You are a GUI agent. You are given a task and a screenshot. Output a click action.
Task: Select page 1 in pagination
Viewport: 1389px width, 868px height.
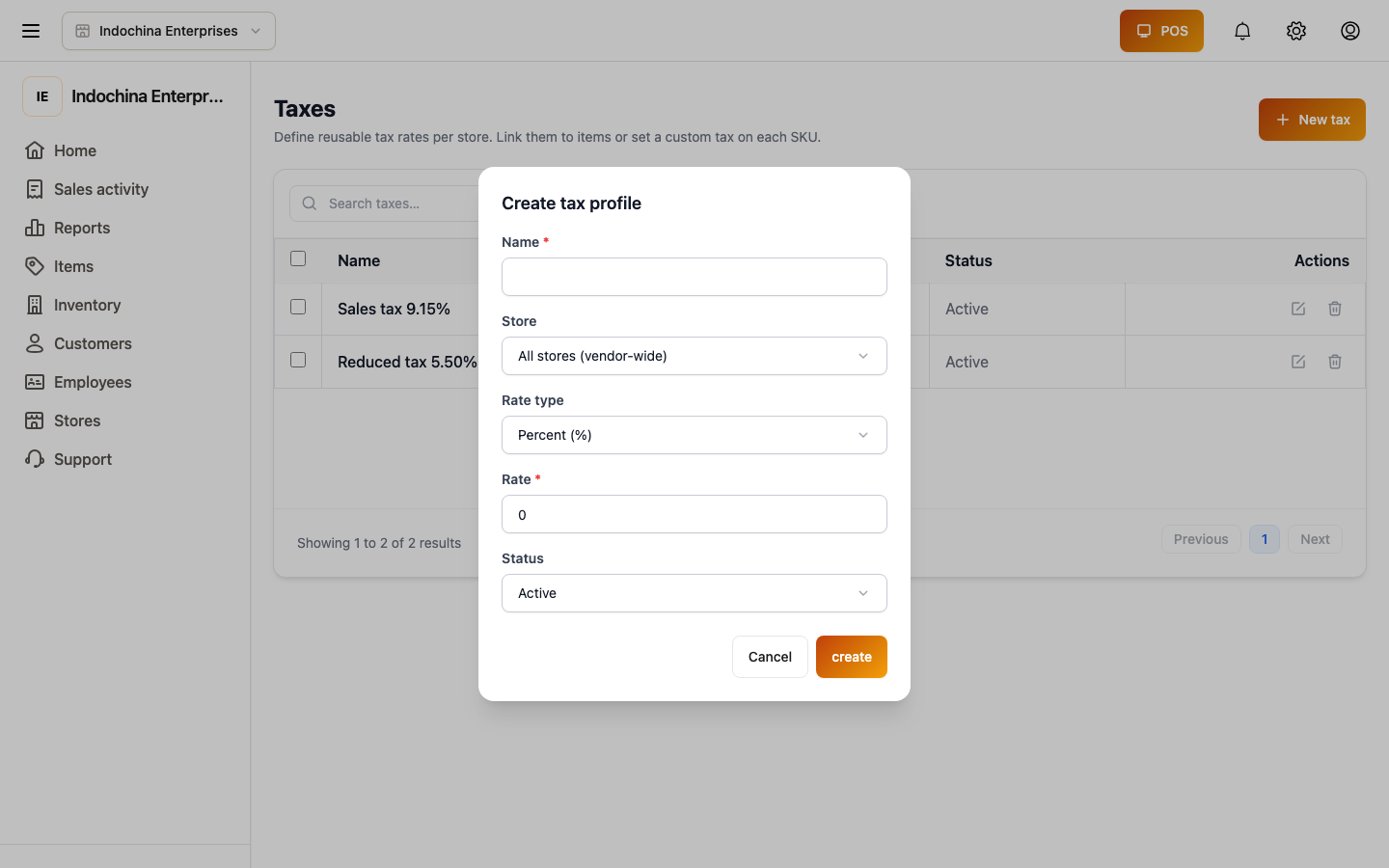pyautogui.click(x=1265, y=539)
